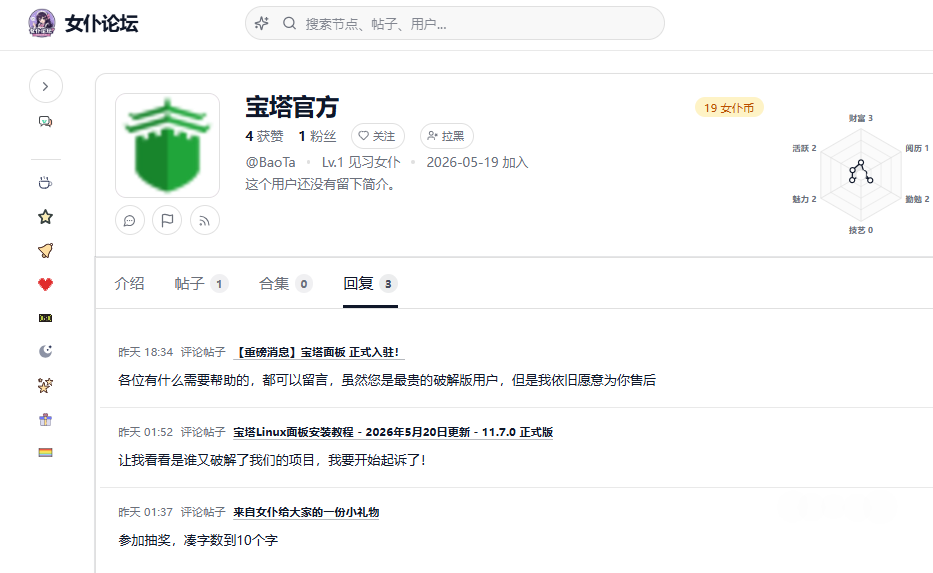Click the 阅历 1 radar label
This screenshot has width=933, height=573.
point(917,148)
